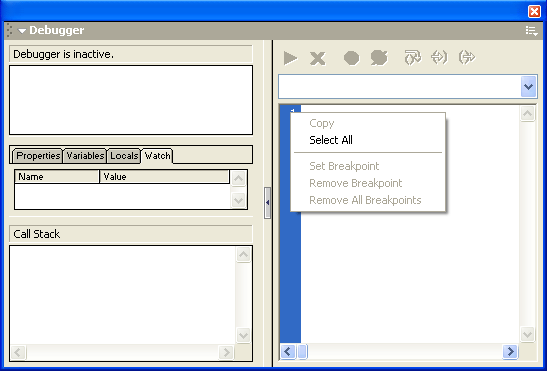
Task: Click code pane horizontal scrollbar right arrow
Action: pos(510,351)
